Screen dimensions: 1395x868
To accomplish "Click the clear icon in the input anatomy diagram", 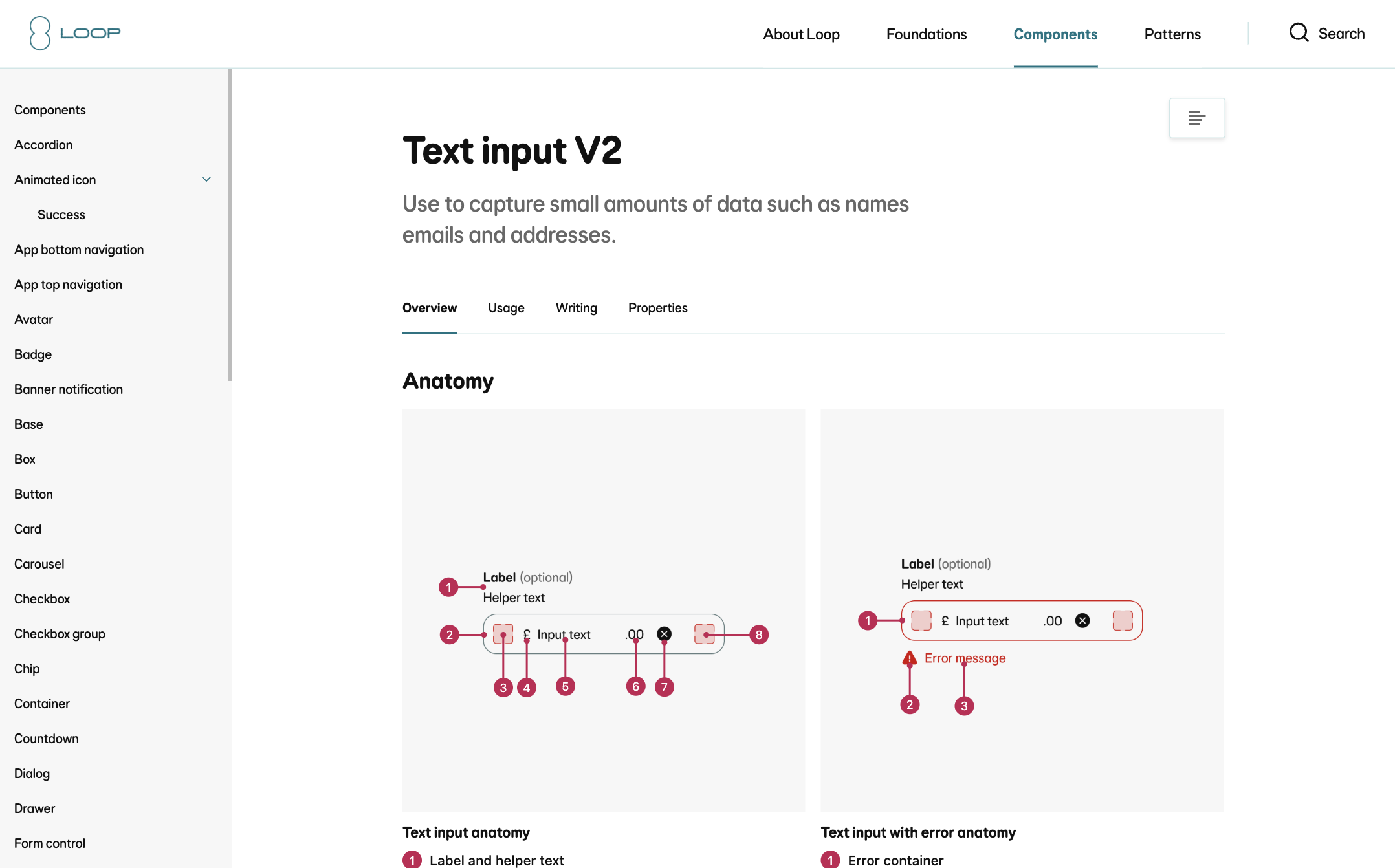I will pos(664,634).
